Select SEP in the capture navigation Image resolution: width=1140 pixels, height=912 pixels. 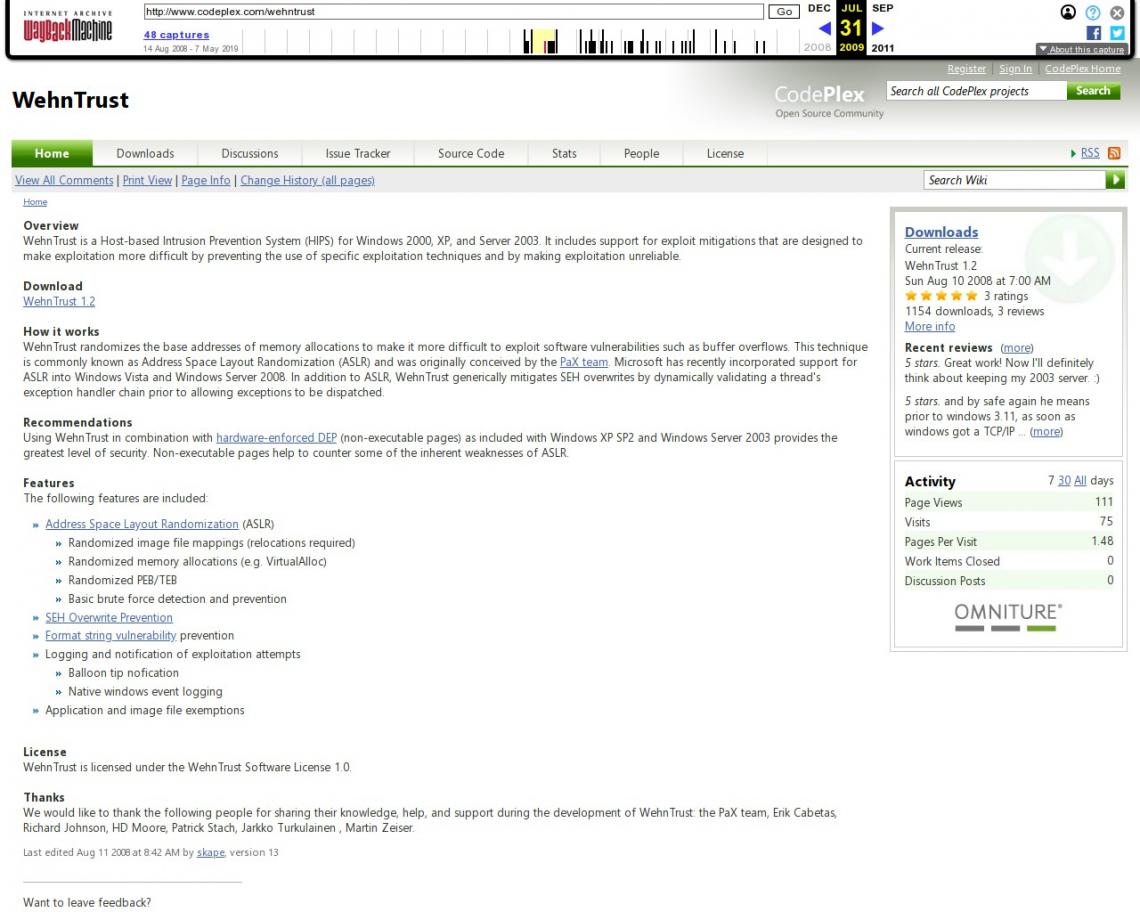pyautogui.click(x=882, y=8)
